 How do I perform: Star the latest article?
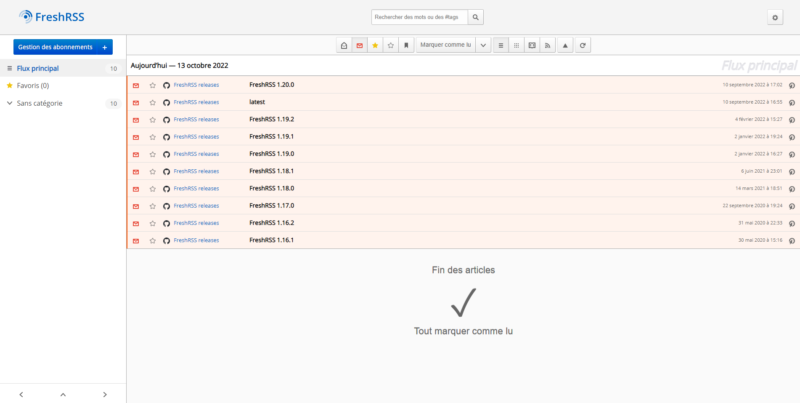(x=152, y=103)
